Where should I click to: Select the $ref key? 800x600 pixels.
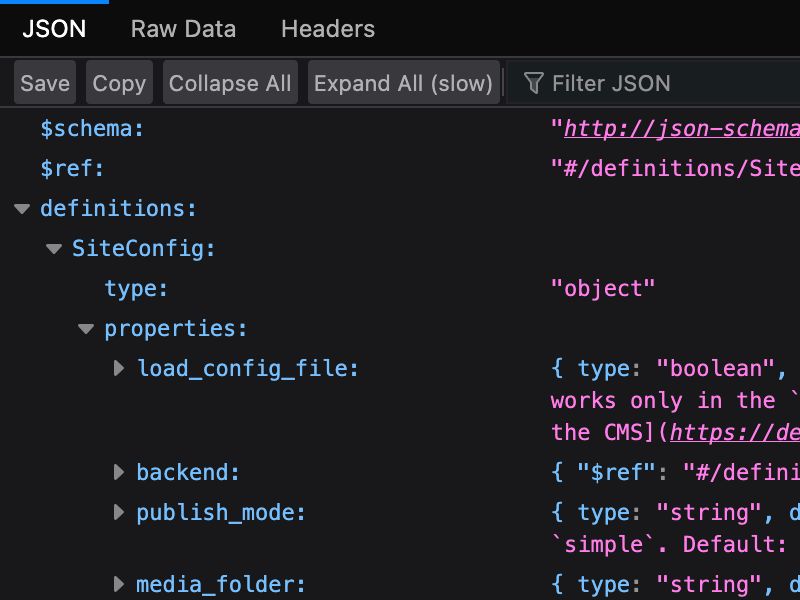point(72,168)
